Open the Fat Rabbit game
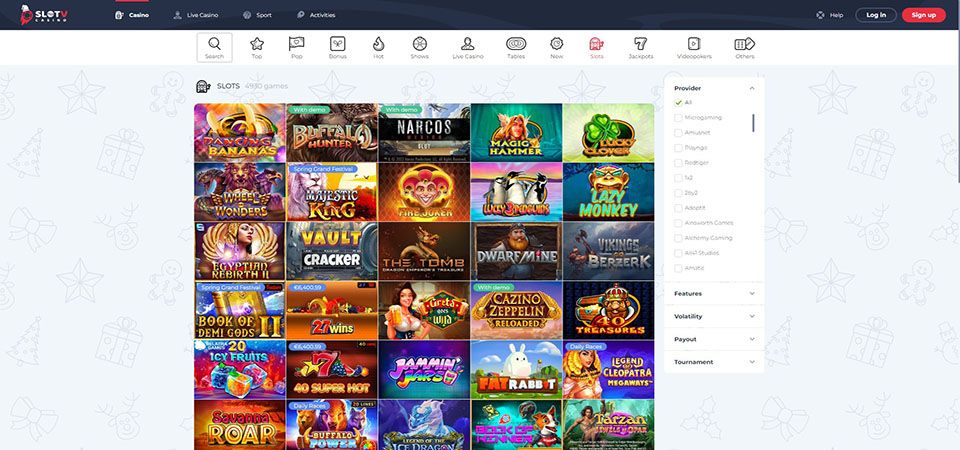The image size is (960, 450). coord(516,370)
